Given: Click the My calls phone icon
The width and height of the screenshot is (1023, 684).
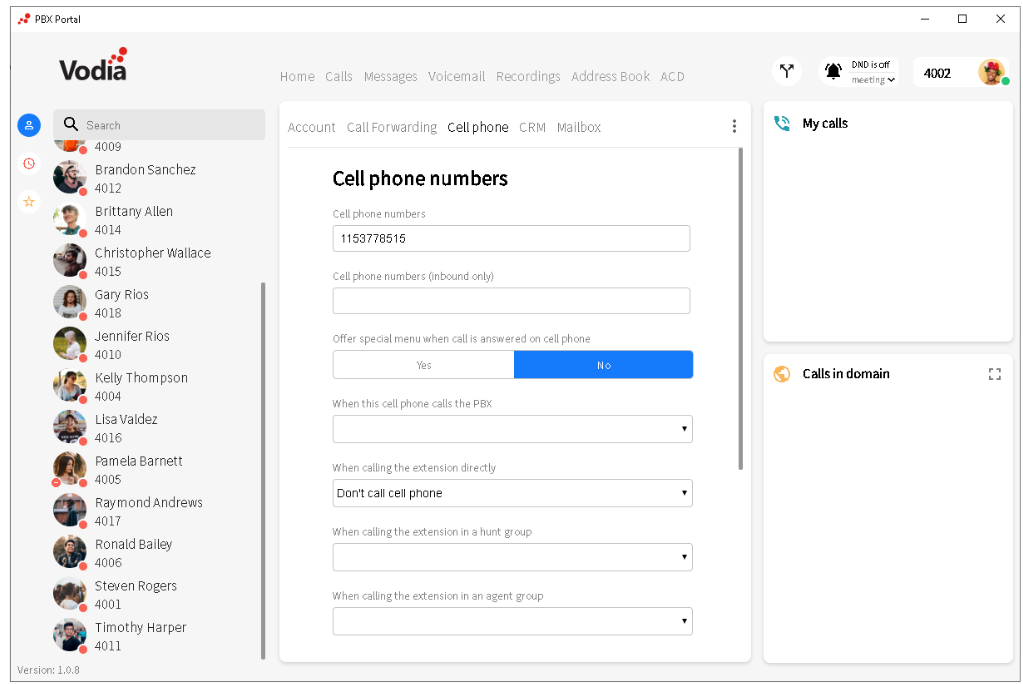Looking at the screenshot, I should point(782,123).
